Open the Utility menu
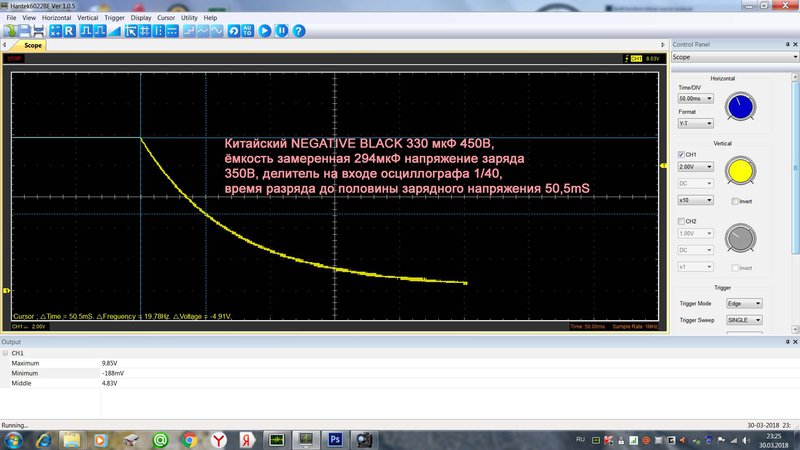The width and height of the screenshot is (800, 450). [x=189, y=17]
